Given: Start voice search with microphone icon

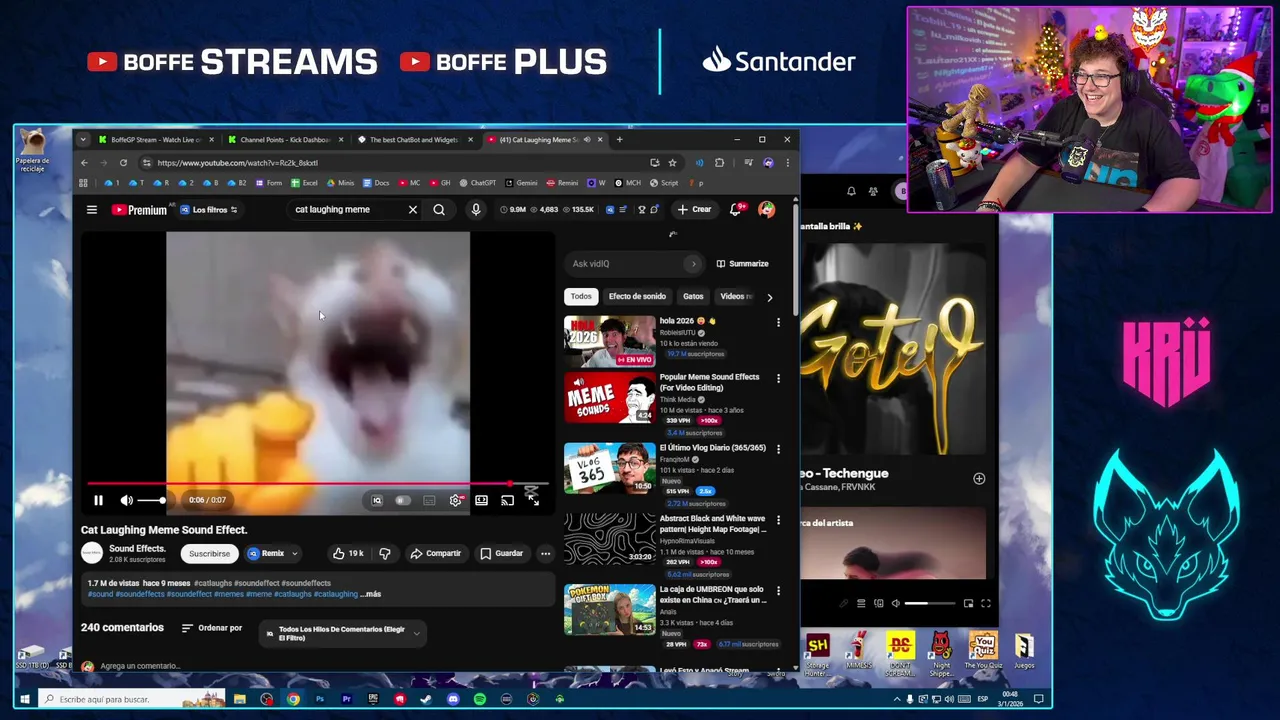Looking at the screenshot, I should click(476, 210).
